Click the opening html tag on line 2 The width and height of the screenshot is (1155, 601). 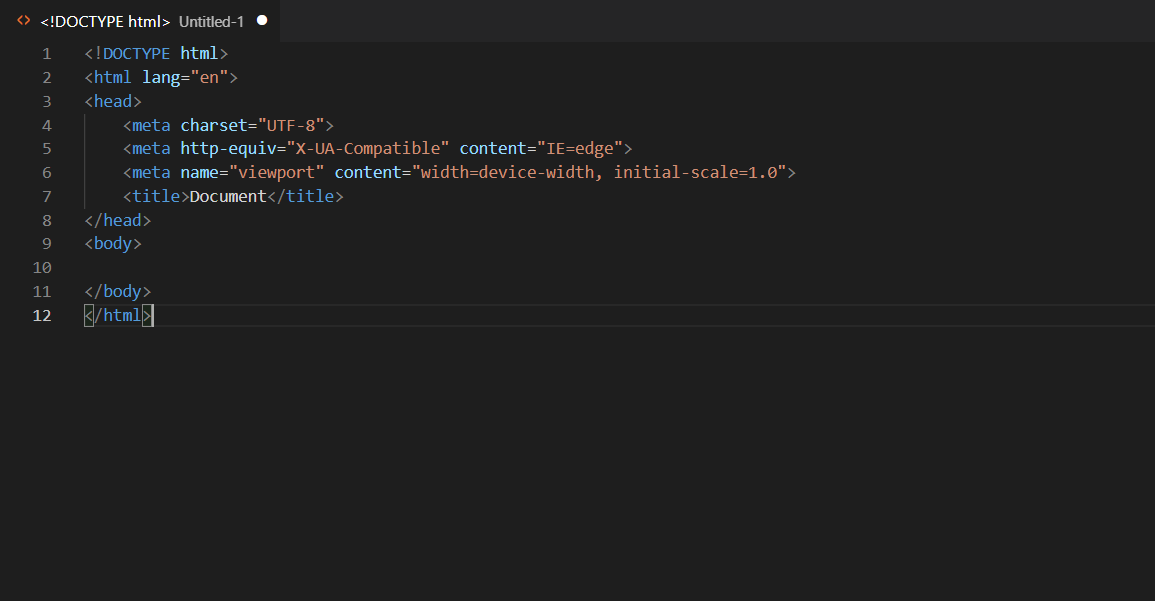tap(110, 77)
